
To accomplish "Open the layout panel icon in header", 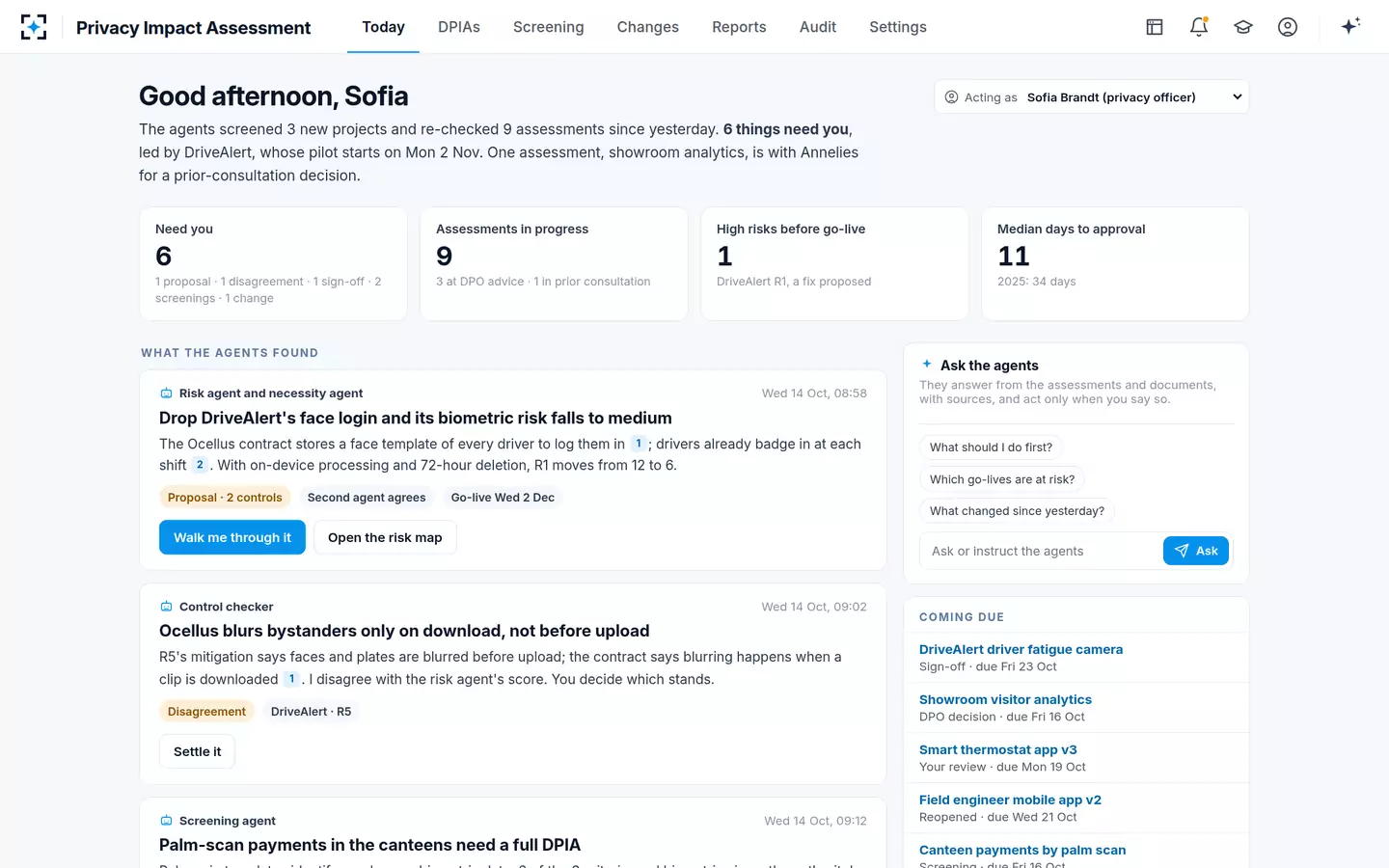I will (x=1155, y=27).
